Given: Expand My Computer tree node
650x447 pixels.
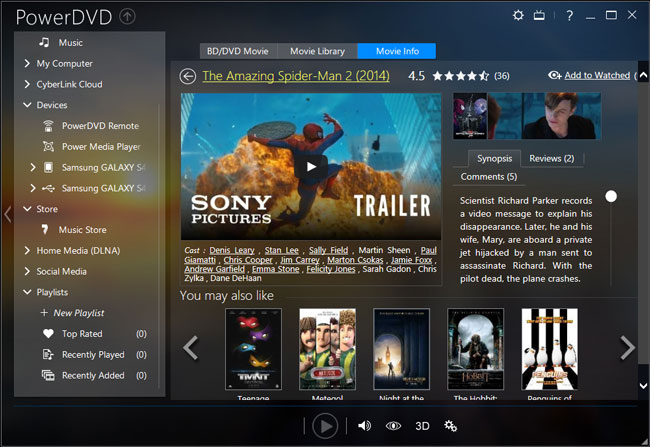Looking at the screenshot, I should coord(27,63).
